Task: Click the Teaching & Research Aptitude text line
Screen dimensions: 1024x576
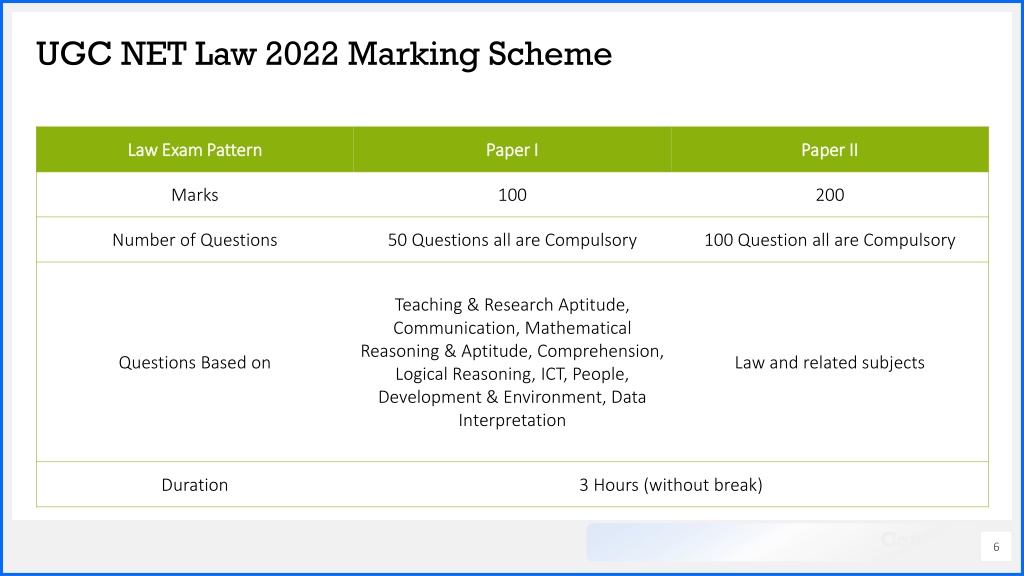Action: pos(512,305)
